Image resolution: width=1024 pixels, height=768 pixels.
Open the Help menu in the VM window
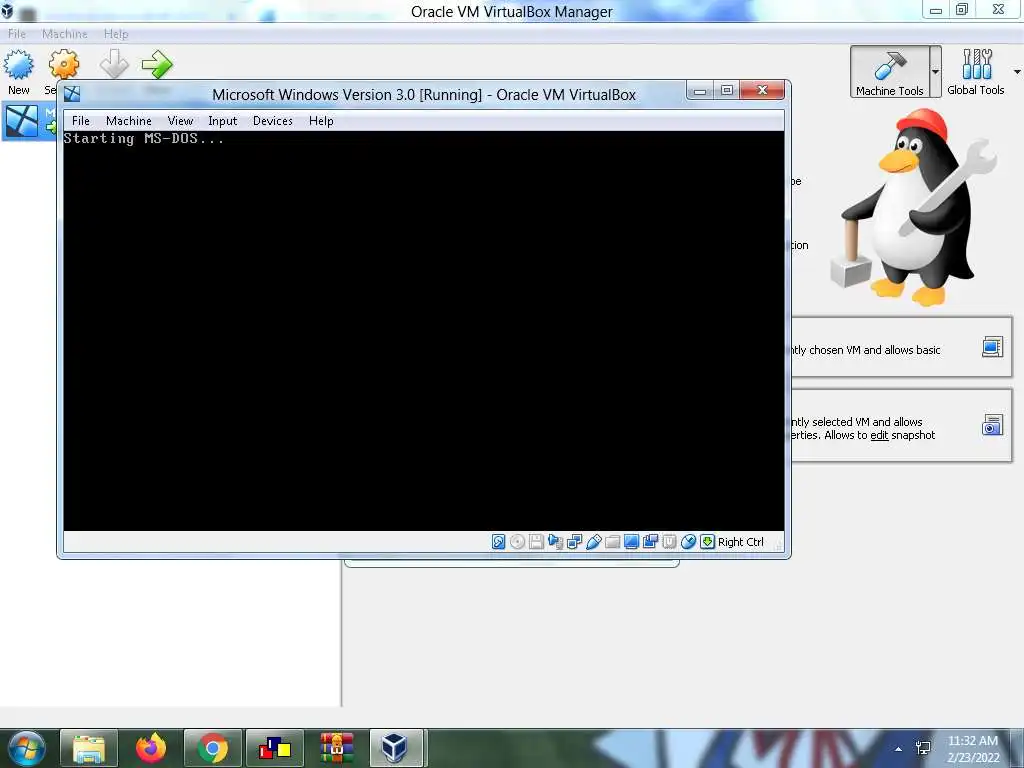point(321,121)
